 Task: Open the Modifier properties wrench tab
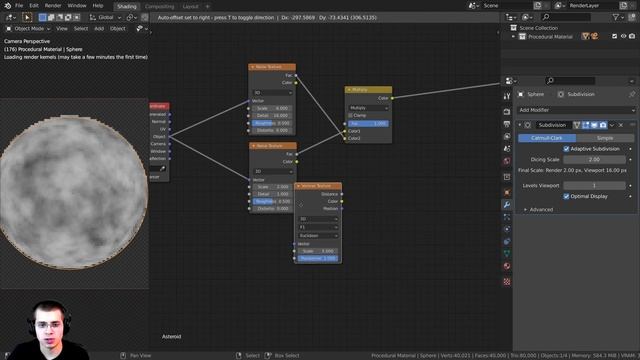507,205
